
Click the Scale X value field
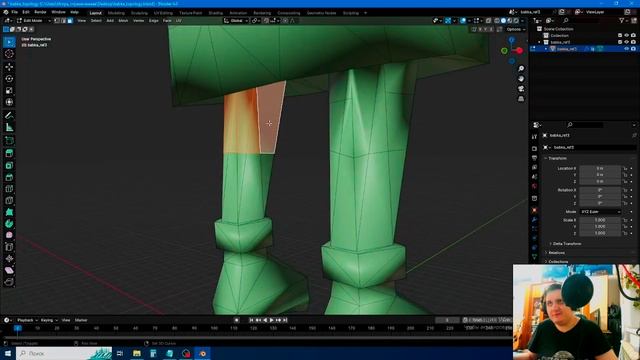[600, 220]
